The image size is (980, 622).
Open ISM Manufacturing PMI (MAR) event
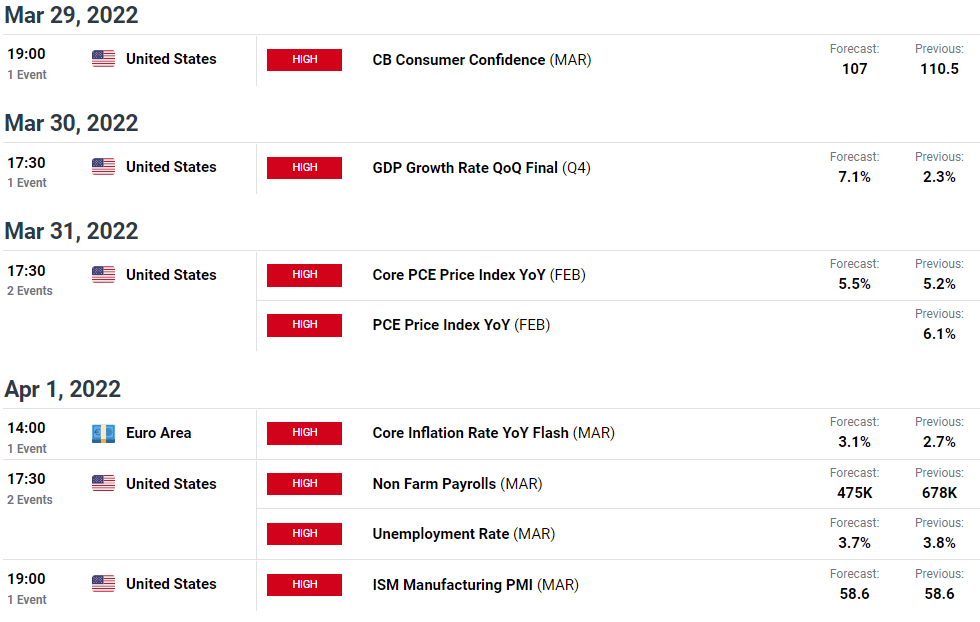[x=476, y=585]
